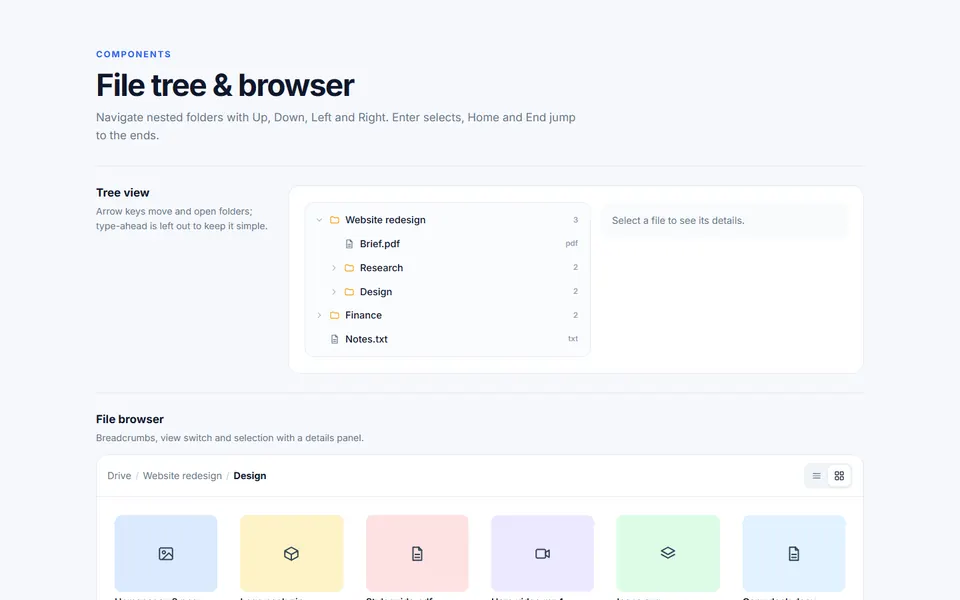Screen dimensions: 960x600
Task: Click the 'File tree & browser' page title
Action: (225, 85)
